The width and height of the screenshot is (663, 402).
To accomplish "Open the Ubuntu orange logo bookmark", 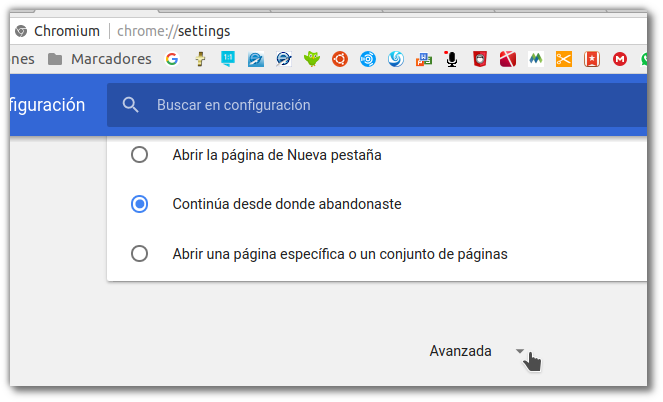I will point(340,59).
